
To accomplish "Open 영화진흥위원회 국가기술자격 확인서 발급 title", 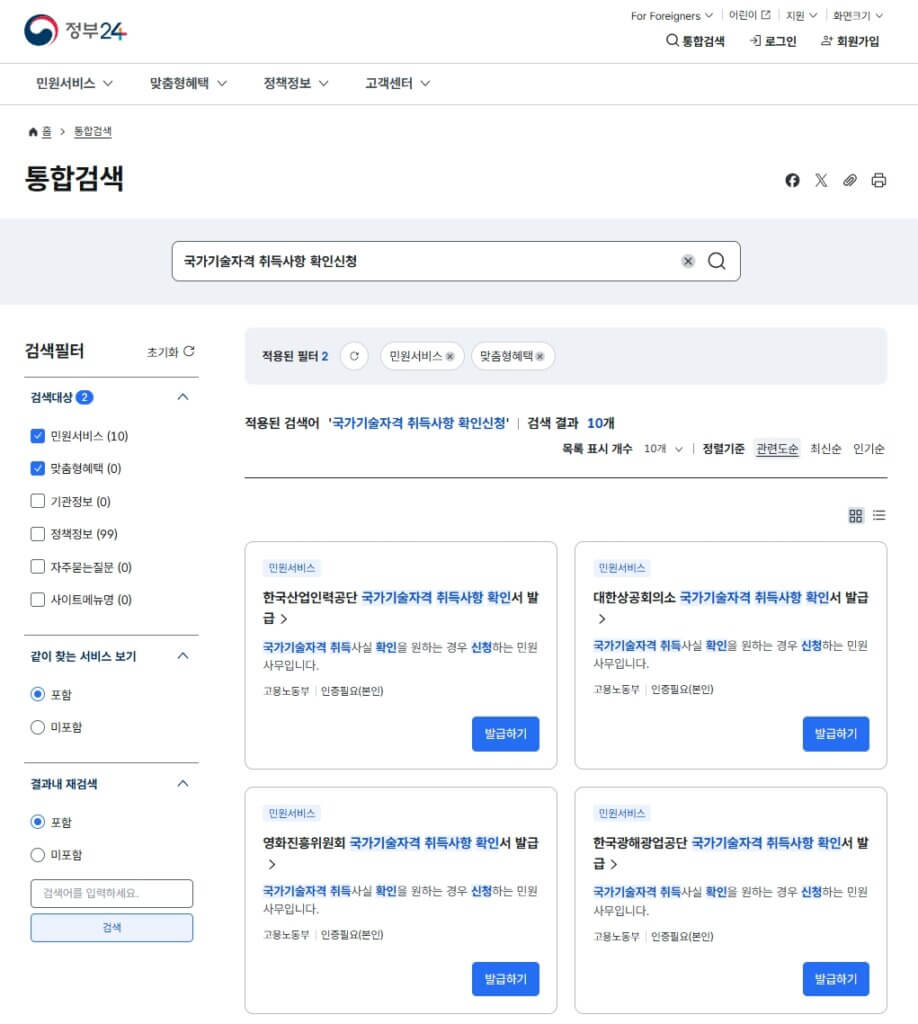I will pyautogui.click(x=401, y=853).
